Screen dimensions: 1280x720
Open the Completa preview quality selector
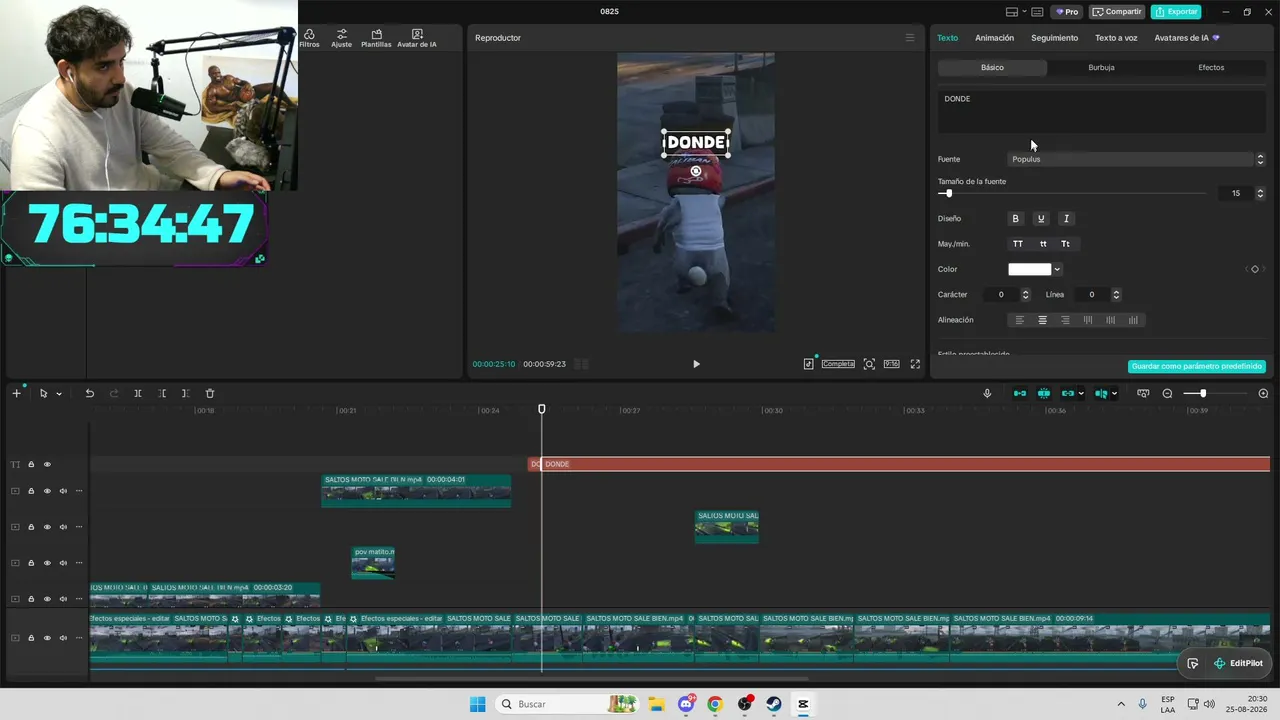pyautogui.click(x=838, y=364)
